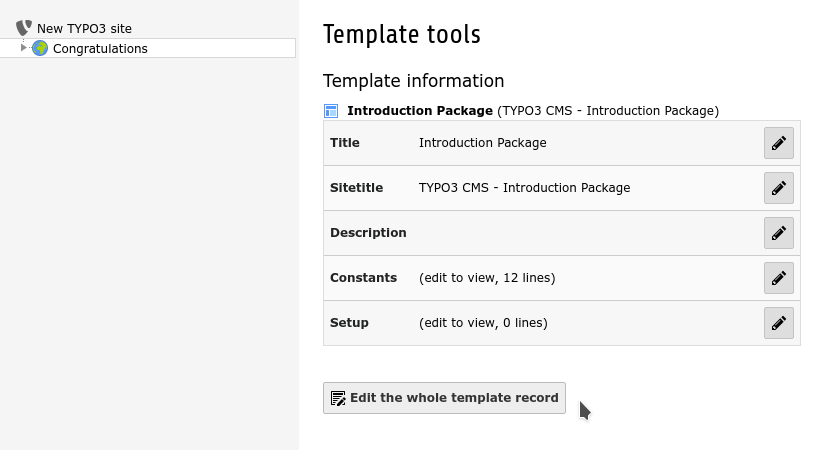Edit Setup with the pencil button
The image size is (819, 450).
(x=778, y=323)
